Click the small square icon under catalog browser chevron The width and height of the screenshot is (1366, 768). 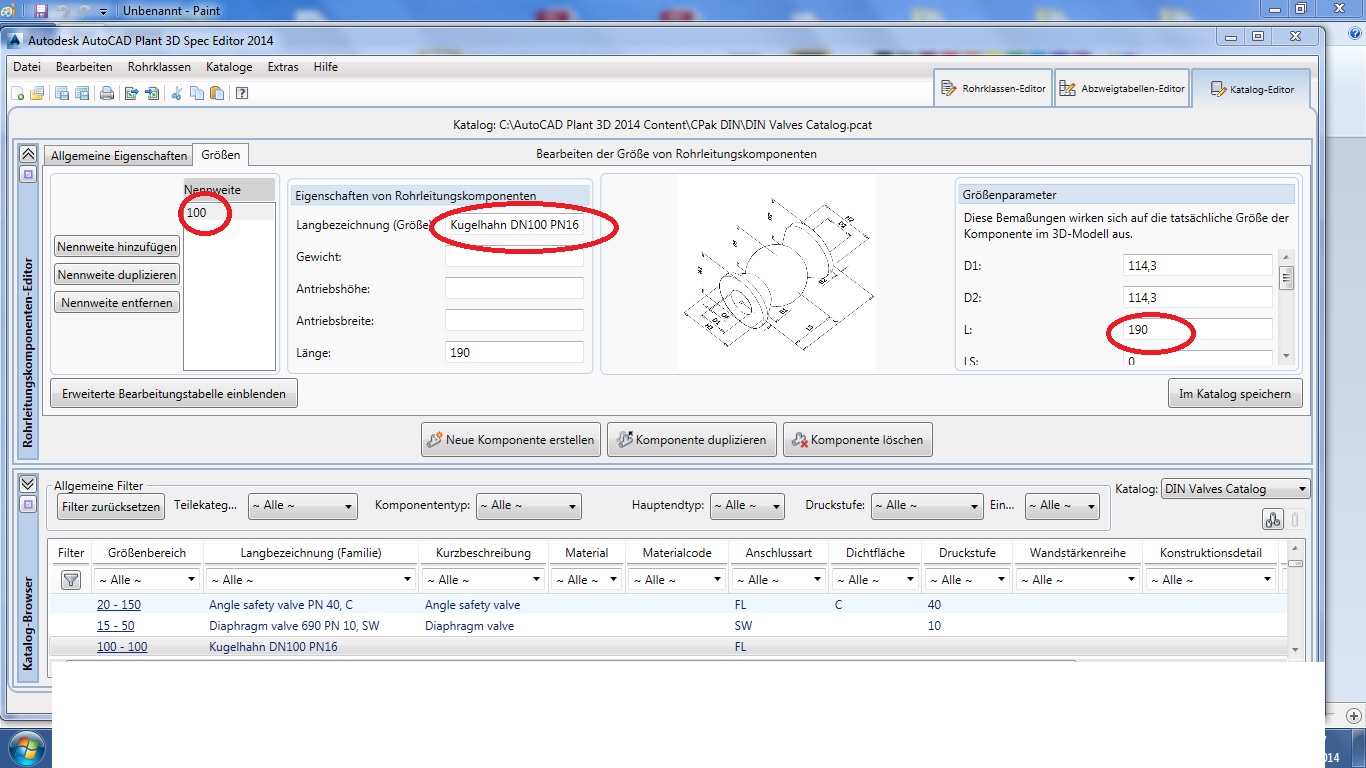pyautogui.click(x=28, y=504)
